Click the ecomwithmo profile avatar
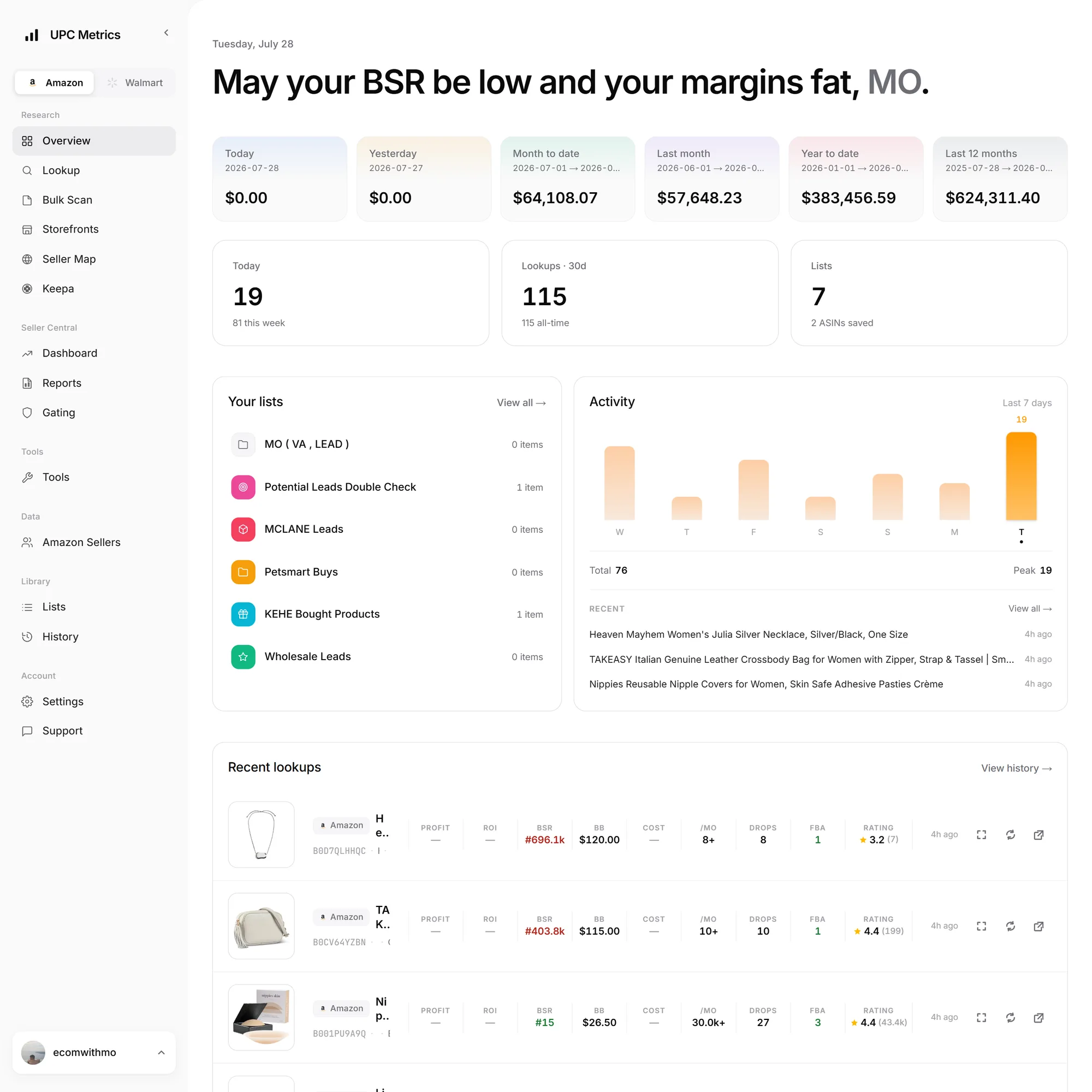This screenshot has width=1092, height=1092. coord(33,1053)
